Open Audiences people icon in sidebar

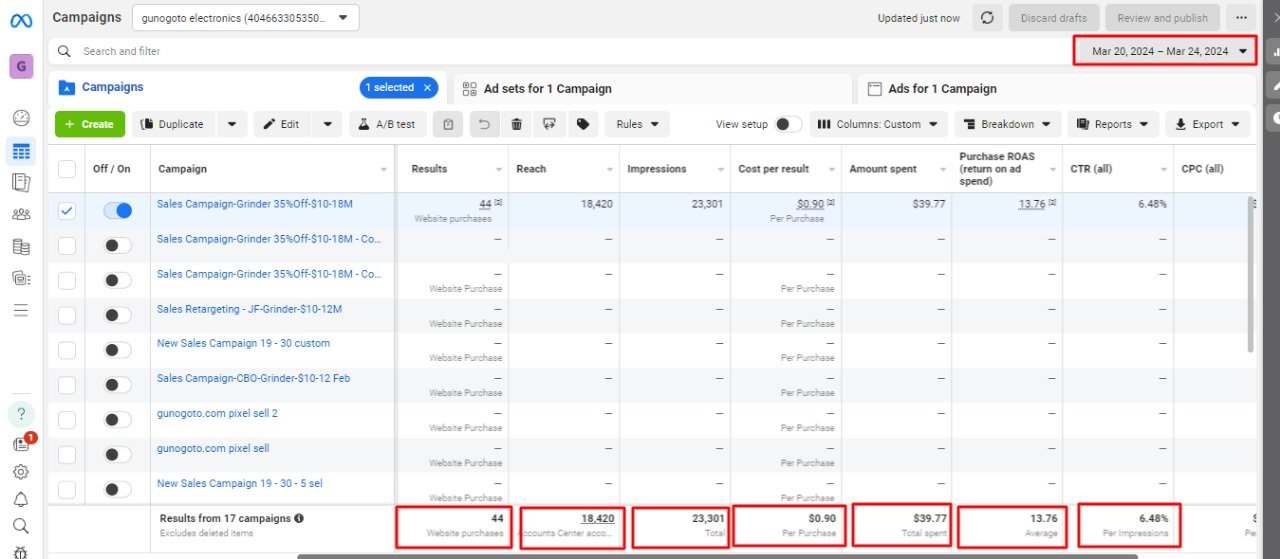tap(21, 214)
